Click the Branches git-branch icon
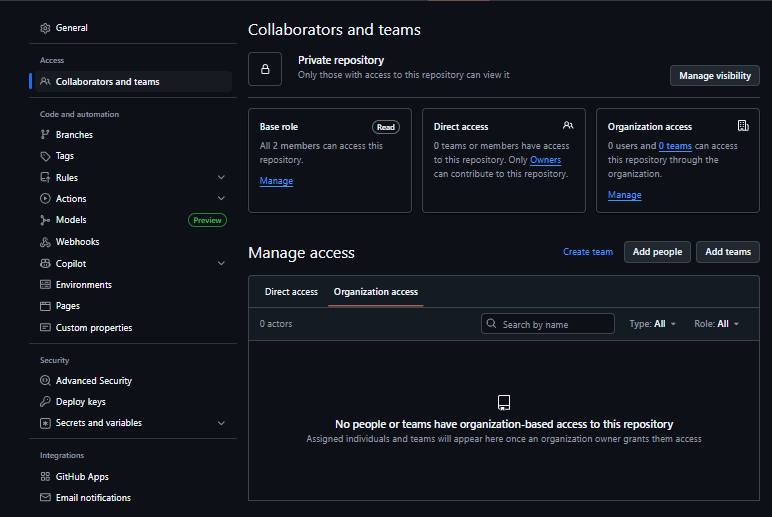The image size is (772, 517). pyautogui.click(x=45, y=134)
